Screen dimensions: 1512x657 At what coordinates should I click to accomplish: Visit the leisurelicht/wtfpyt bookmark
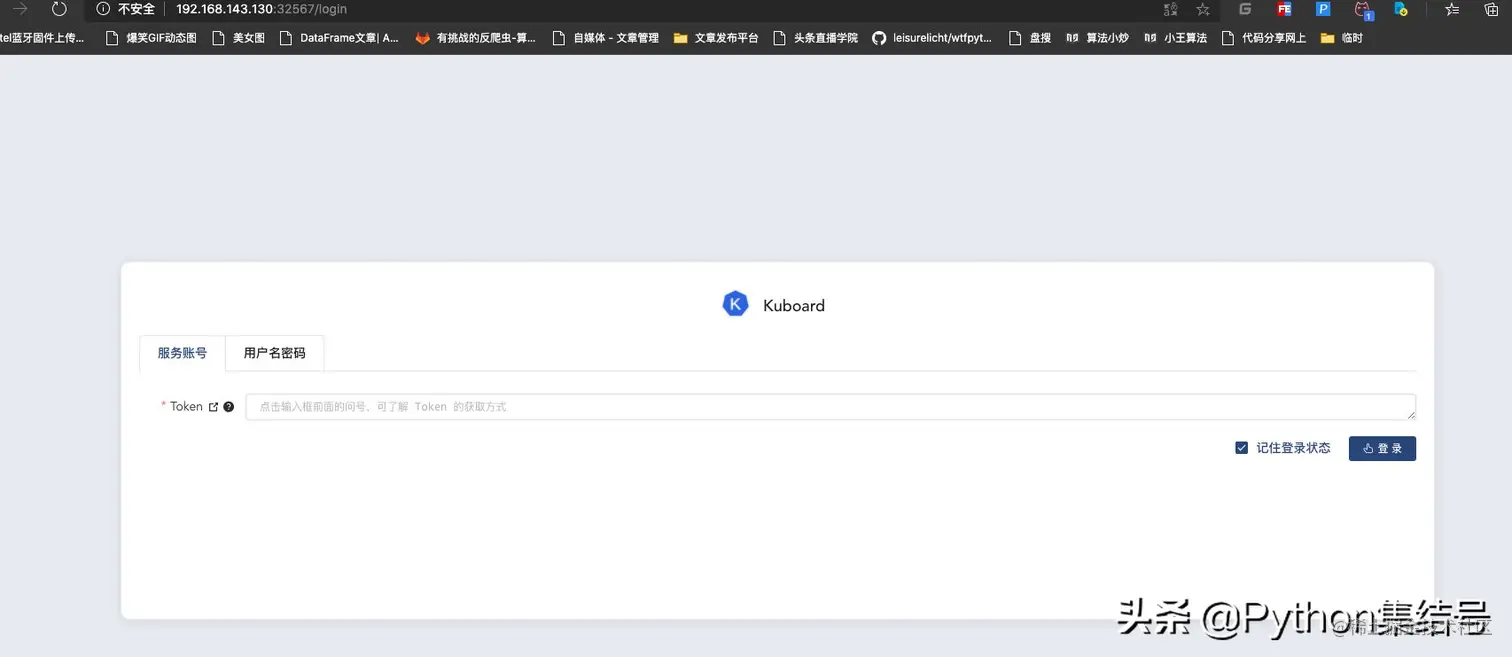[941, 38]
